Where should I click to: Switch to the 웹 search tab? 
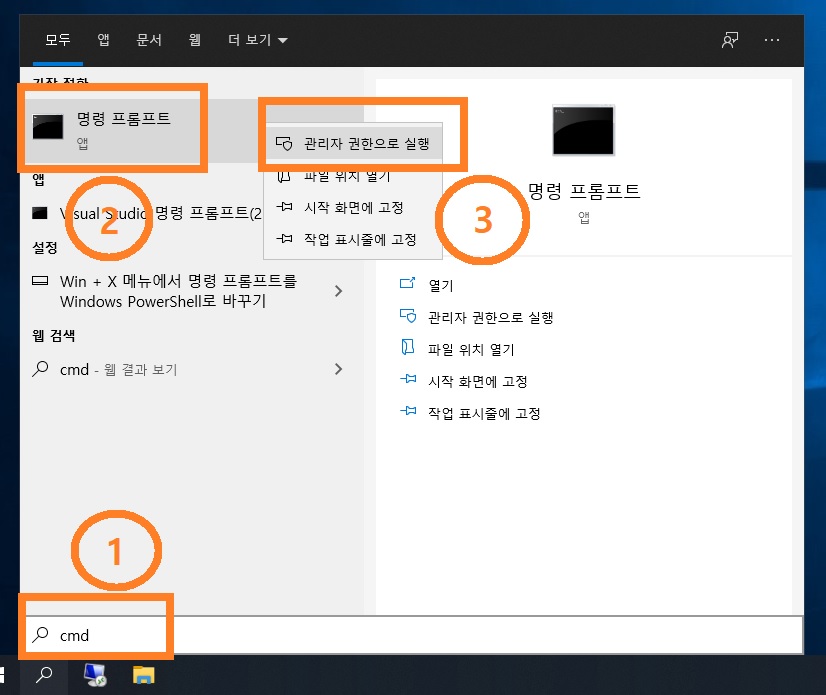pyautogui.click(x=195, y=40)
